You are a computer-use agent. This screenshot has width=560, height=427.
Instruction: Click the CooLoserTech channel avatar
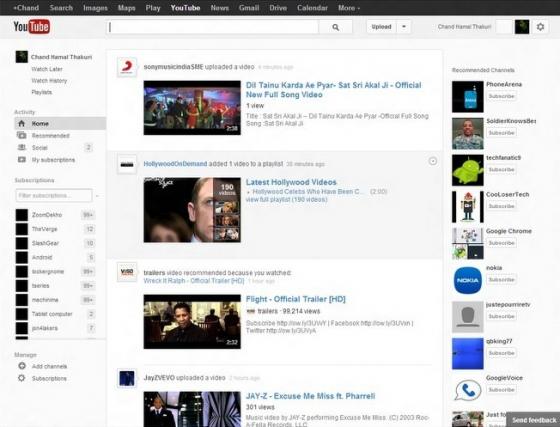[x=468, y=207]
